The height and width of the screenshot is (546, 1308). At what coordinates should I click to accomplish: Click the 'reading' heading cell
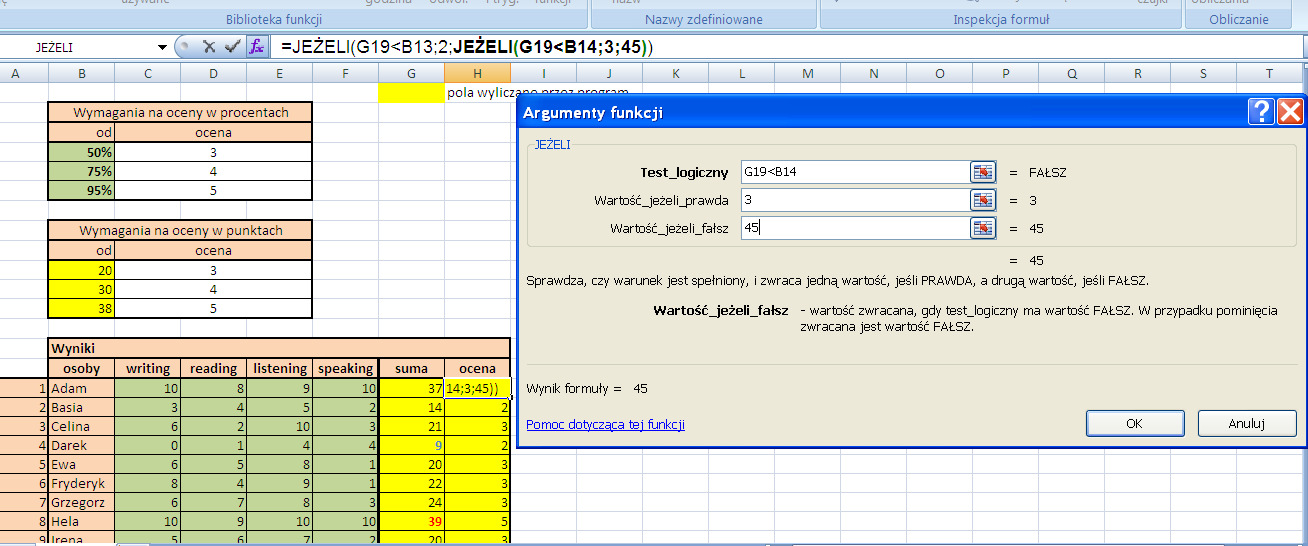(213, 368)
